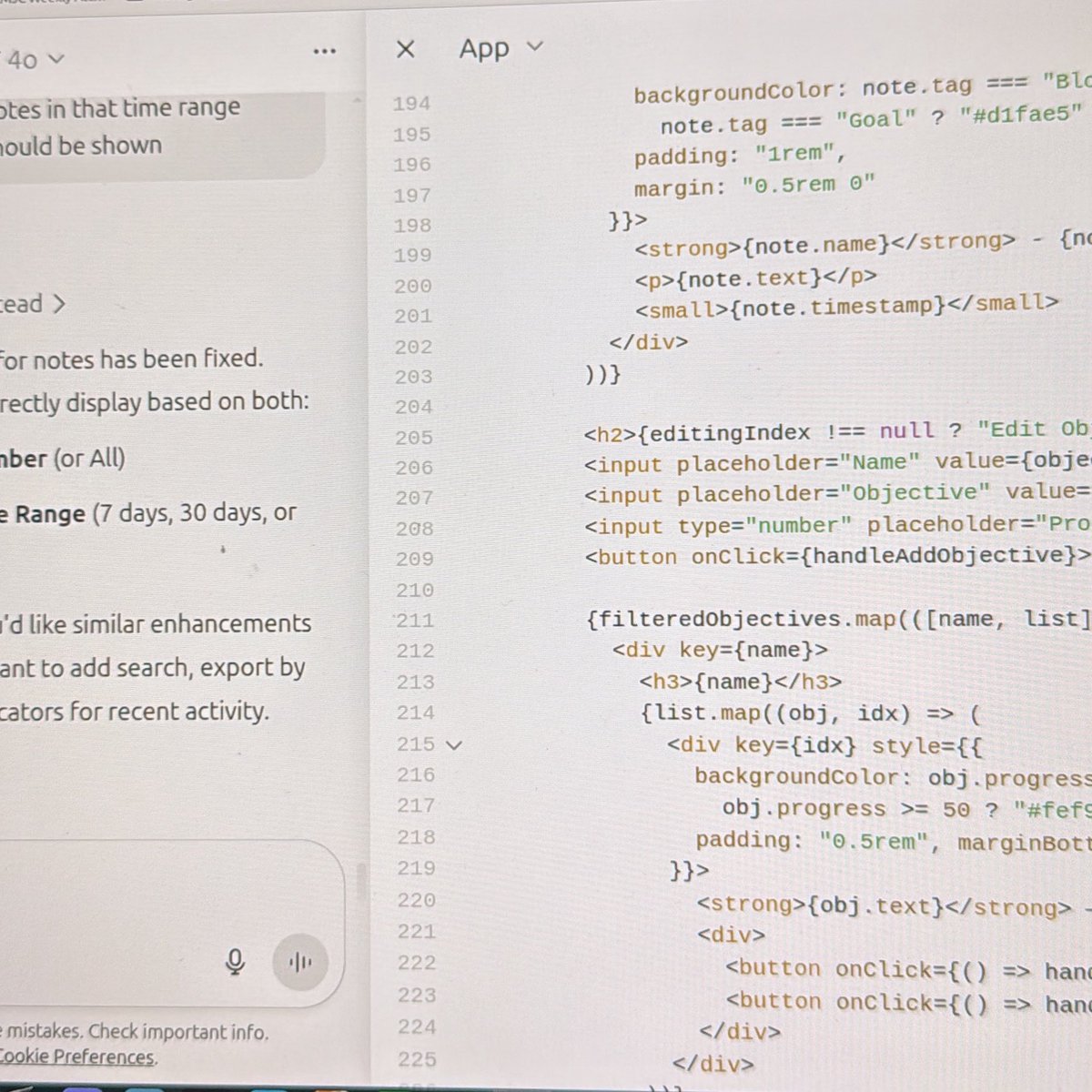
Task: Click the code 'padding: "1rem",' line
Action: click(740, 154)
